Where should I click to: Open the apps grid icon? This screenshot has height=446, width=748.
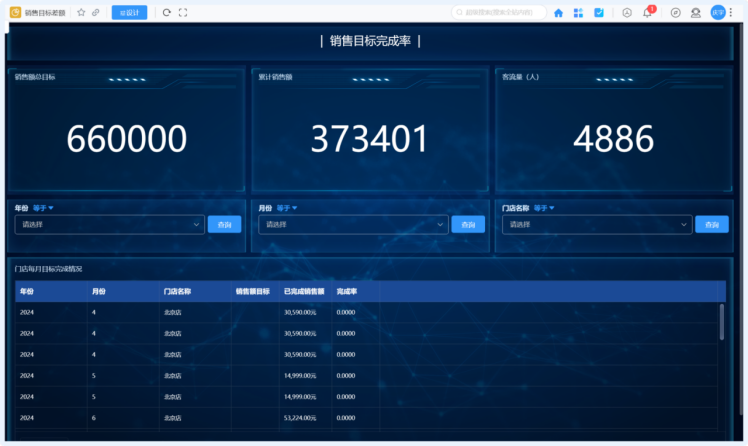click(x=578, y=13)
